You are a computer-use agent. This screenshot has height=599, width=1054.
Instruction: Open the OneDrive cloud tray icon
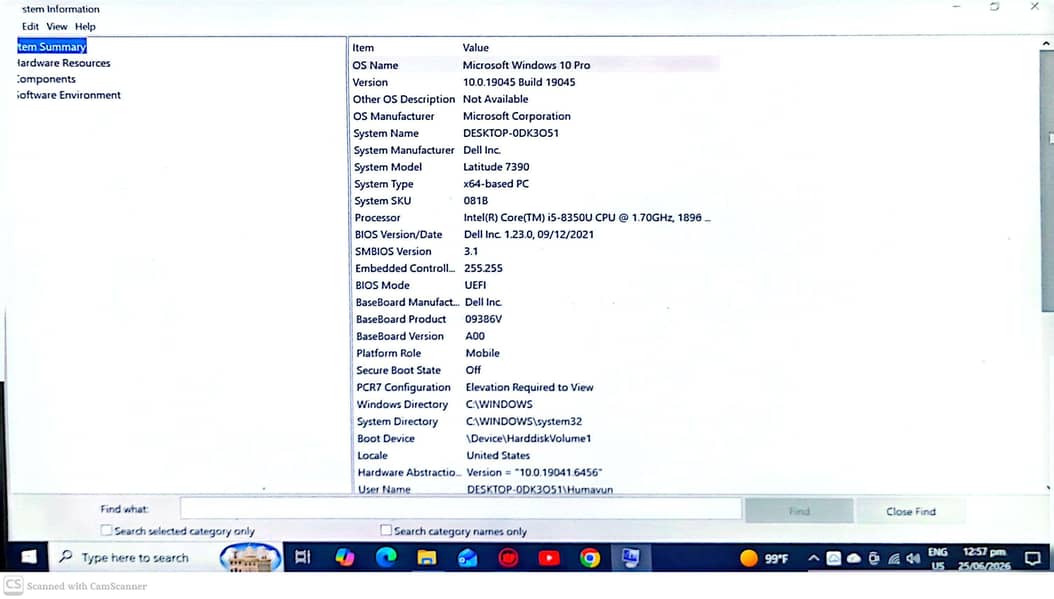854,558
